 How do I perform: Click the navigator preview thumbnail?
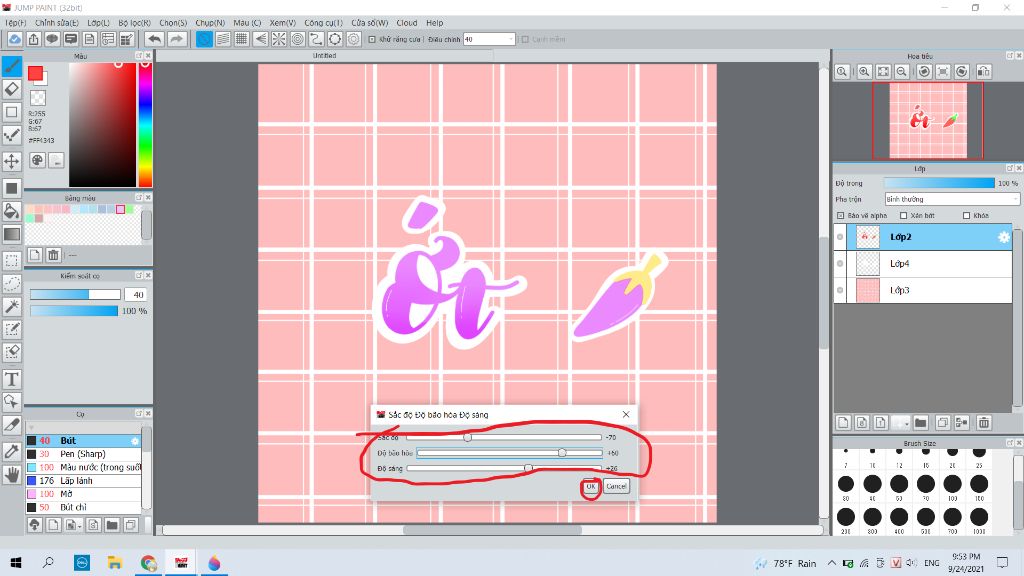pyautogui.click(x=928, y=120)
